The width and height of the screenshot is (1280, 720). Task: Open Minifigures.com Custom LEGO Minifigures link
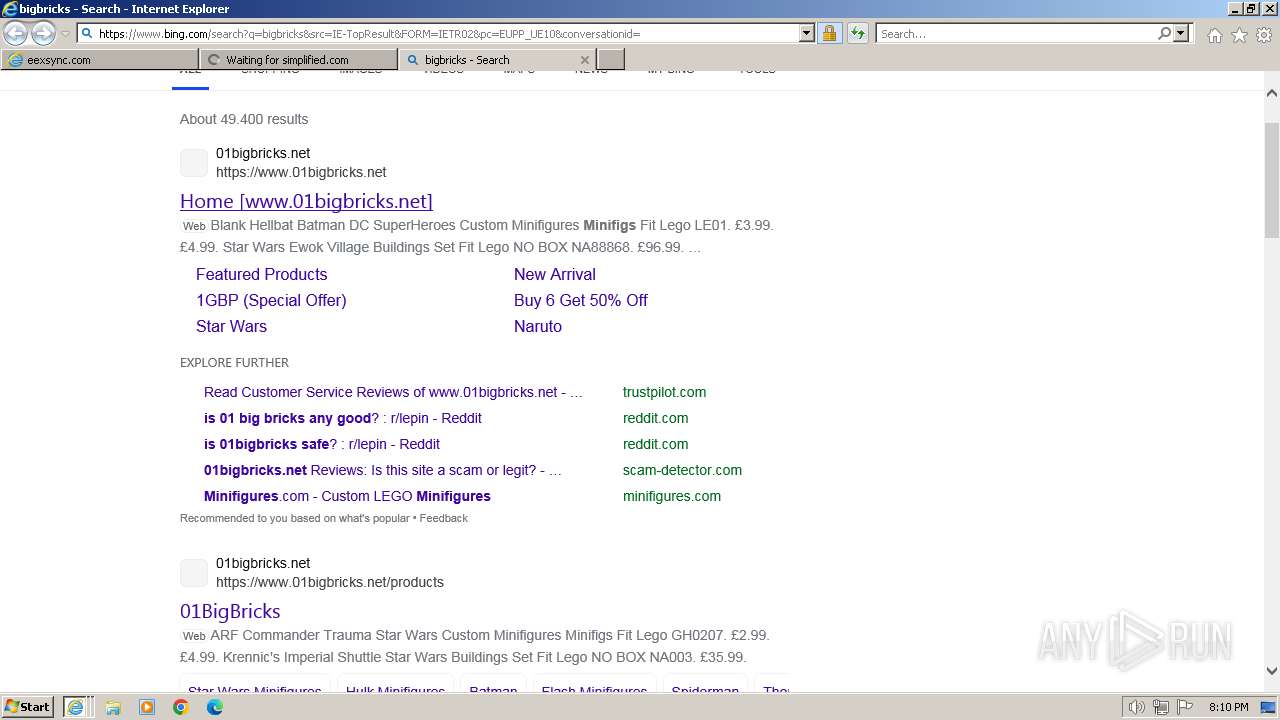347,496
